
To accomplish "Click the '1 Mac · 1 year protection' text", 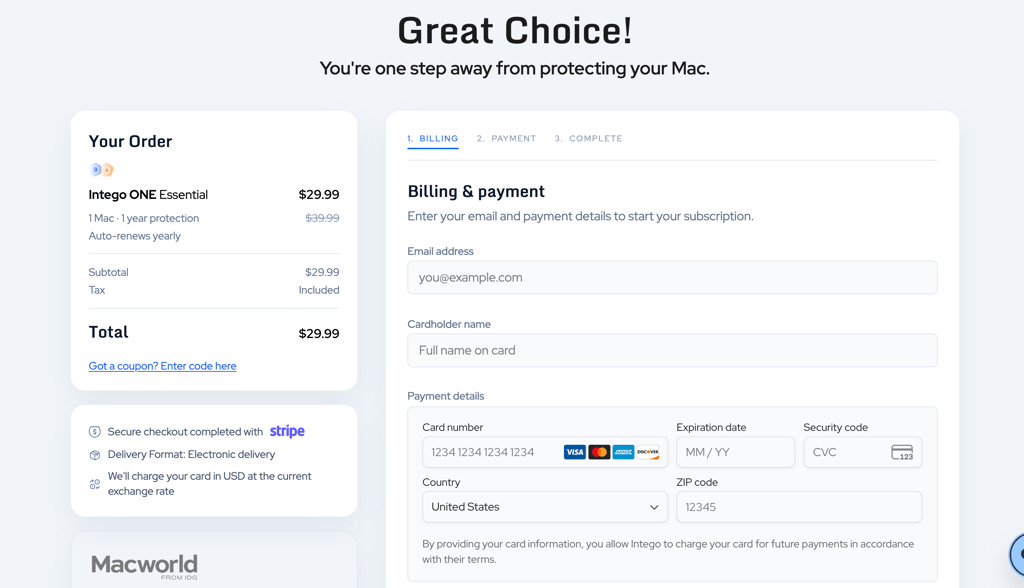I will tap(144, 218).
